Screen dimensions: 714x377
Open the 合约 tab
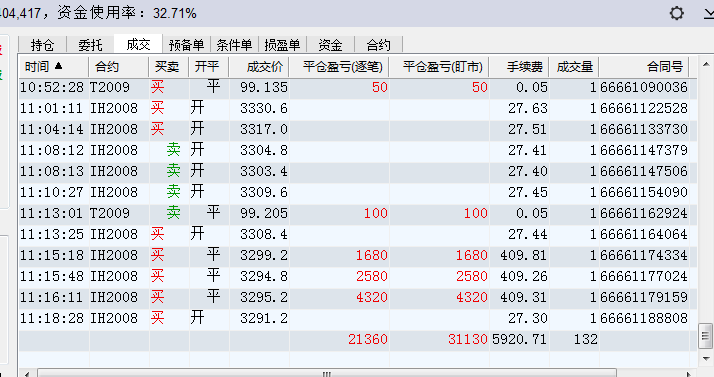point(378,45)
